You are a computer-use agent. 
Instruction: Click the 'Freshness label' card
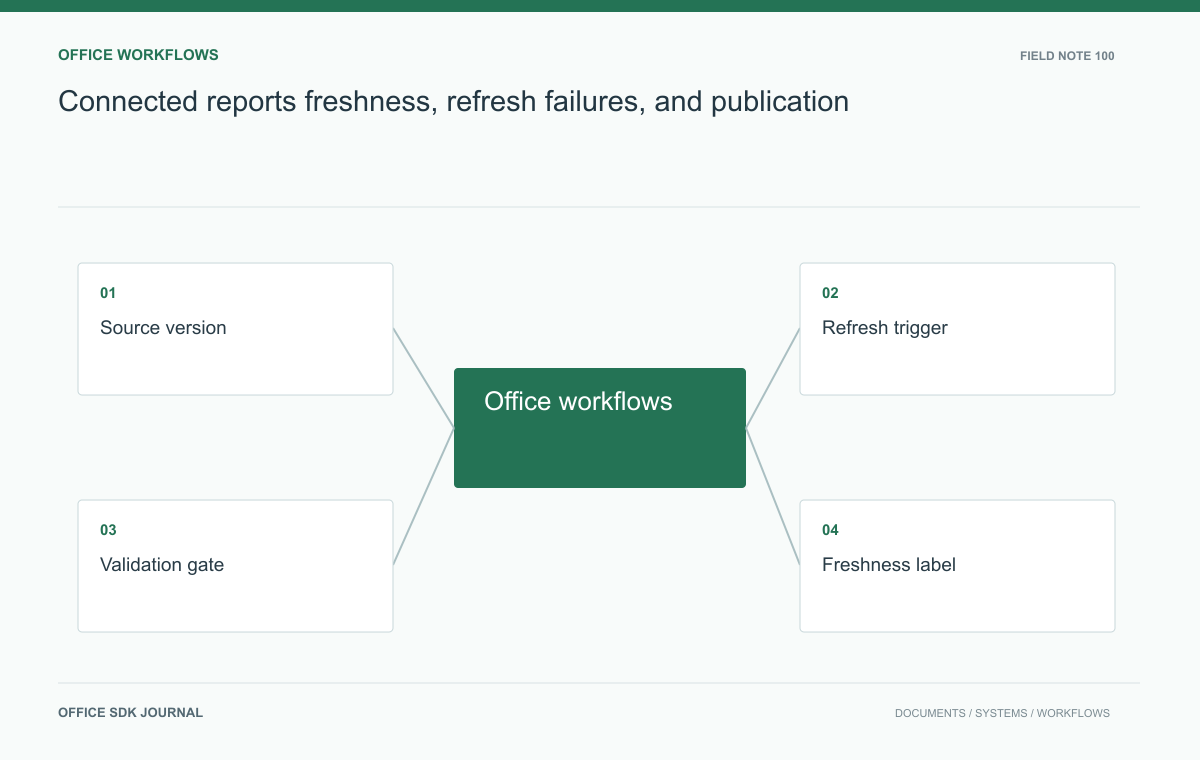957,566
